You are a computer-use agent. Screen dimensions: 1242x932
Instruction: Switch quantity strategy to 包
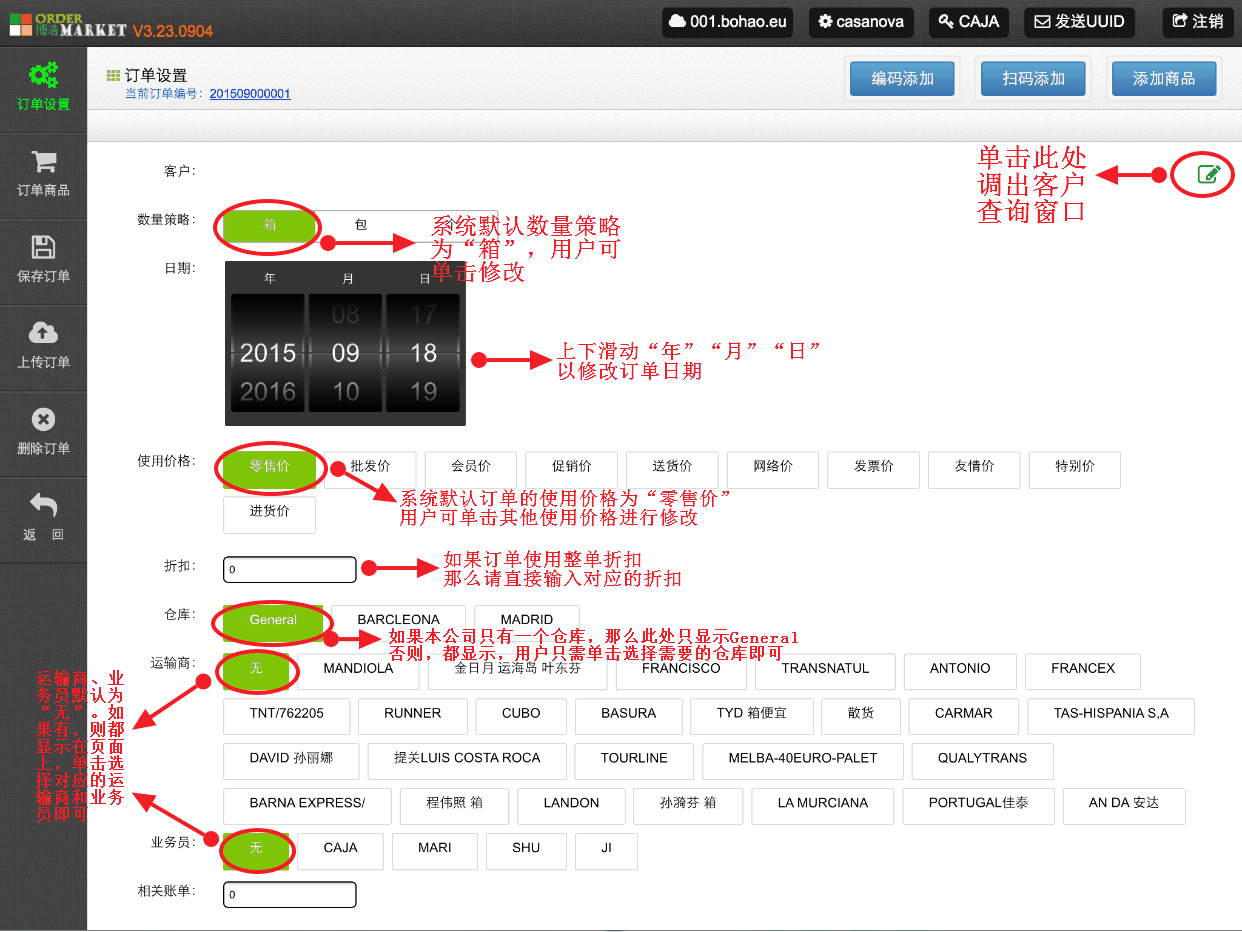pyautogui.click(x=361, y=225)
